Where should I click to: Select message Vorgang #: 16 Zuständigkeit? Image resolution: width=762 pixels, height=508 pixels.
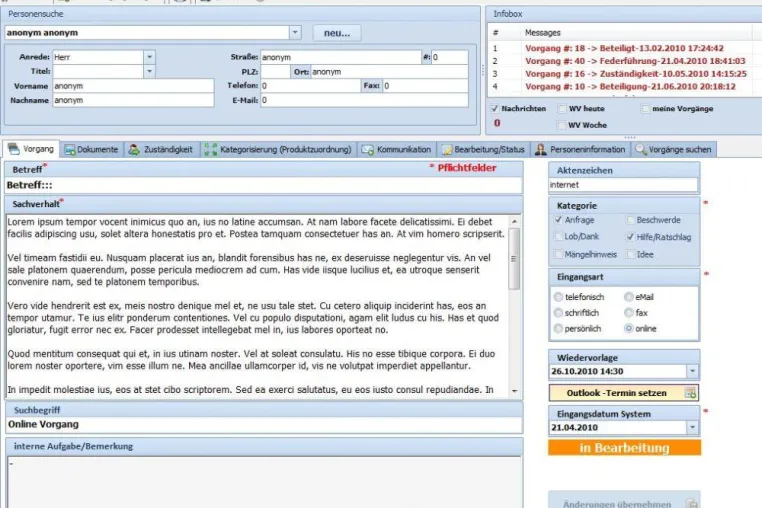636,74
